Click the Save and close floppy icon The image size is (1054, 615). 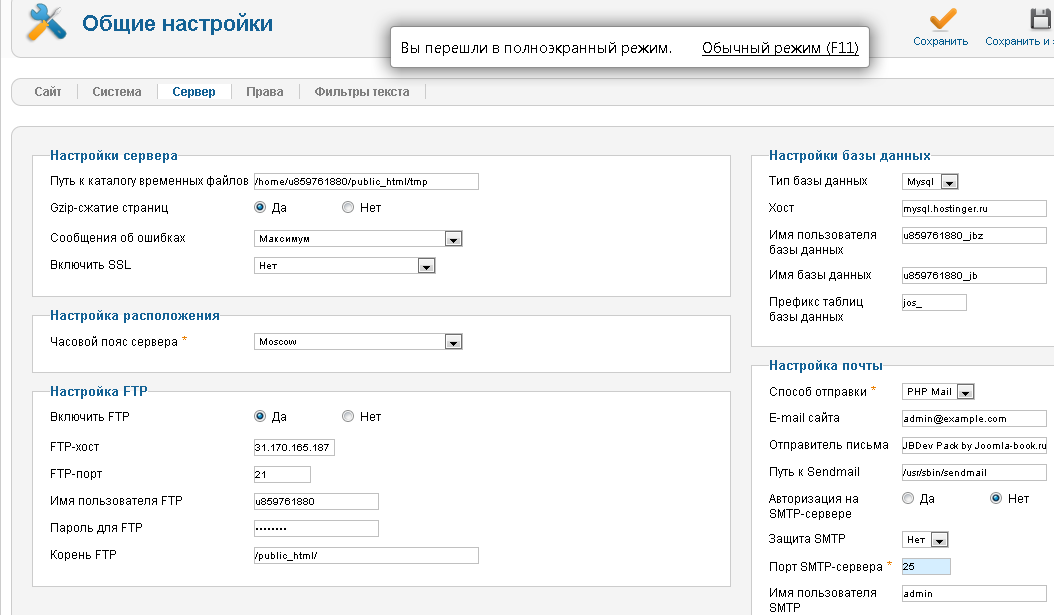[x=1041, y=20]
